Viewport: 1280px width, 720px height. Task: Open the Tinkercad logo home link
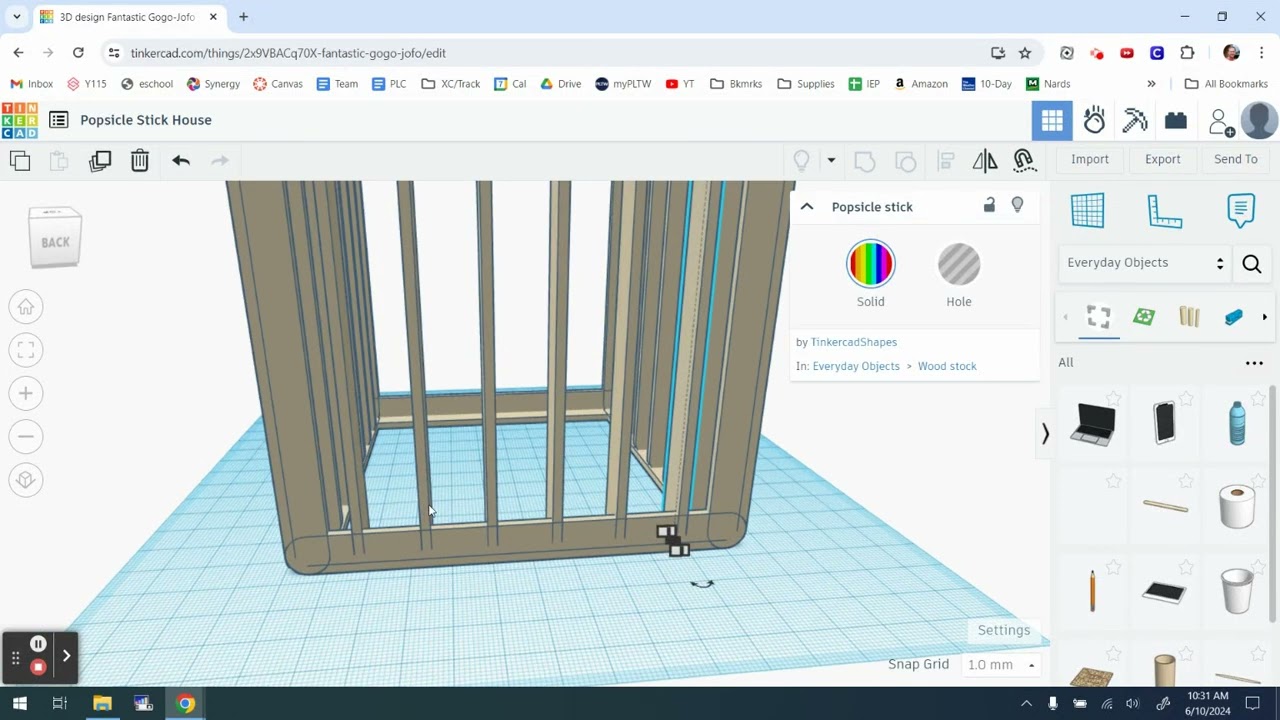20,120
